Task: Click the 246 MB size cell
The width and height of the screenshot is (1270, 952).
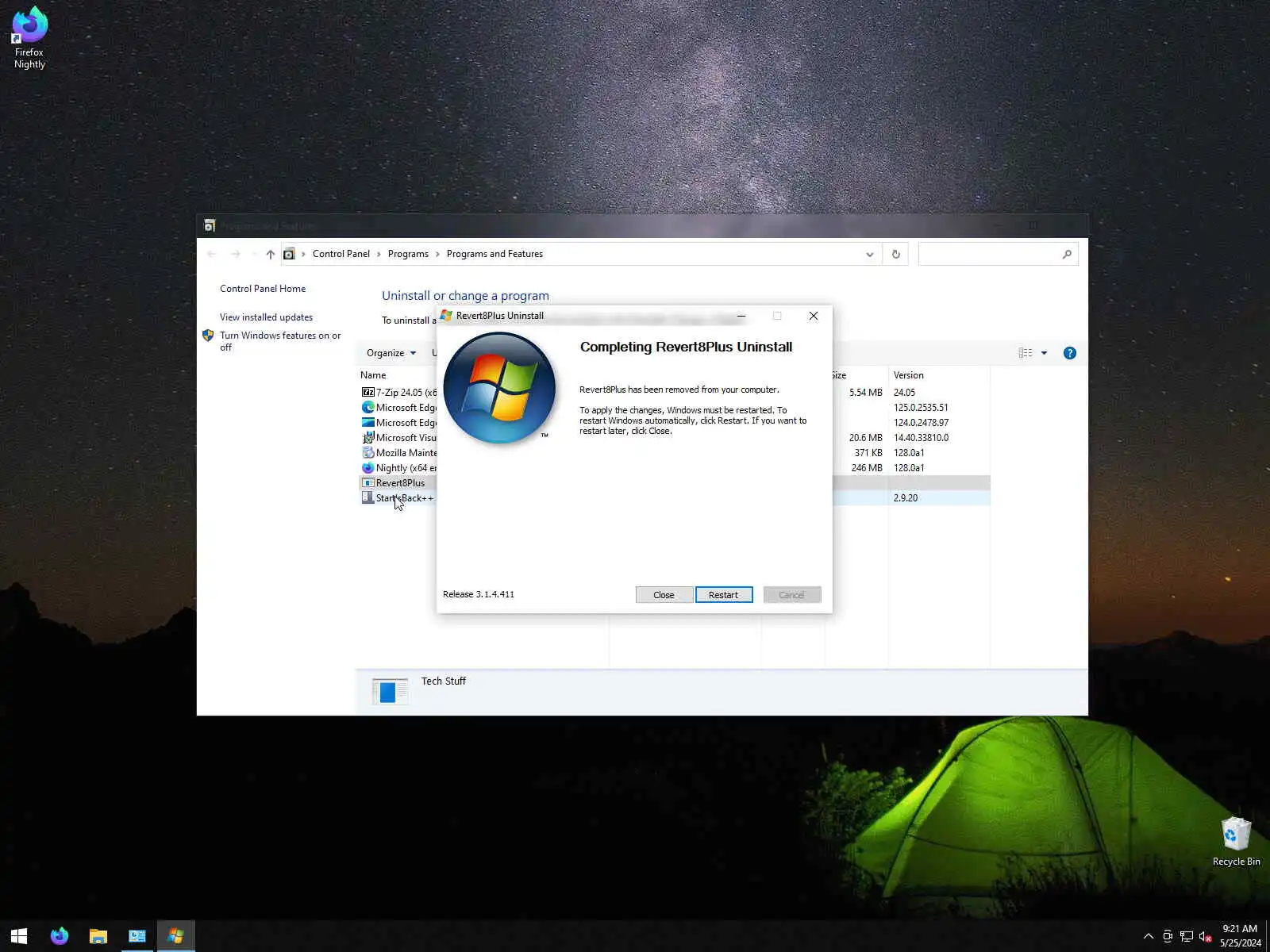Action: click(x=867, y=468)
